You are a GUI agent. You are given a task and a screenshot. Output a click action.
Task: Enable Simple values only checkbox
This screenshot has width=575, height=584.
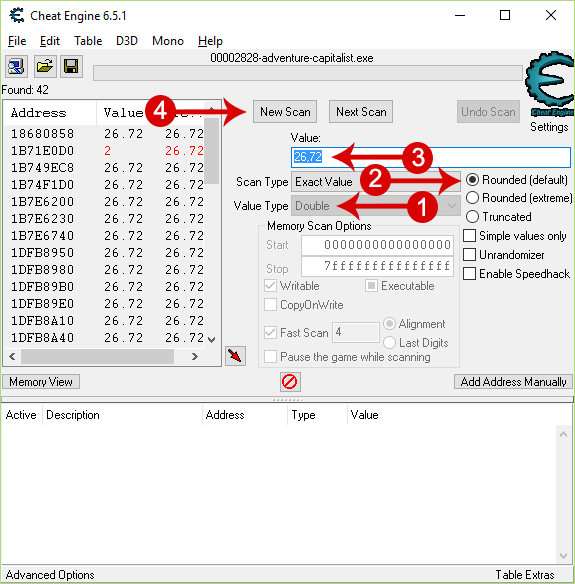pos(469,236)
